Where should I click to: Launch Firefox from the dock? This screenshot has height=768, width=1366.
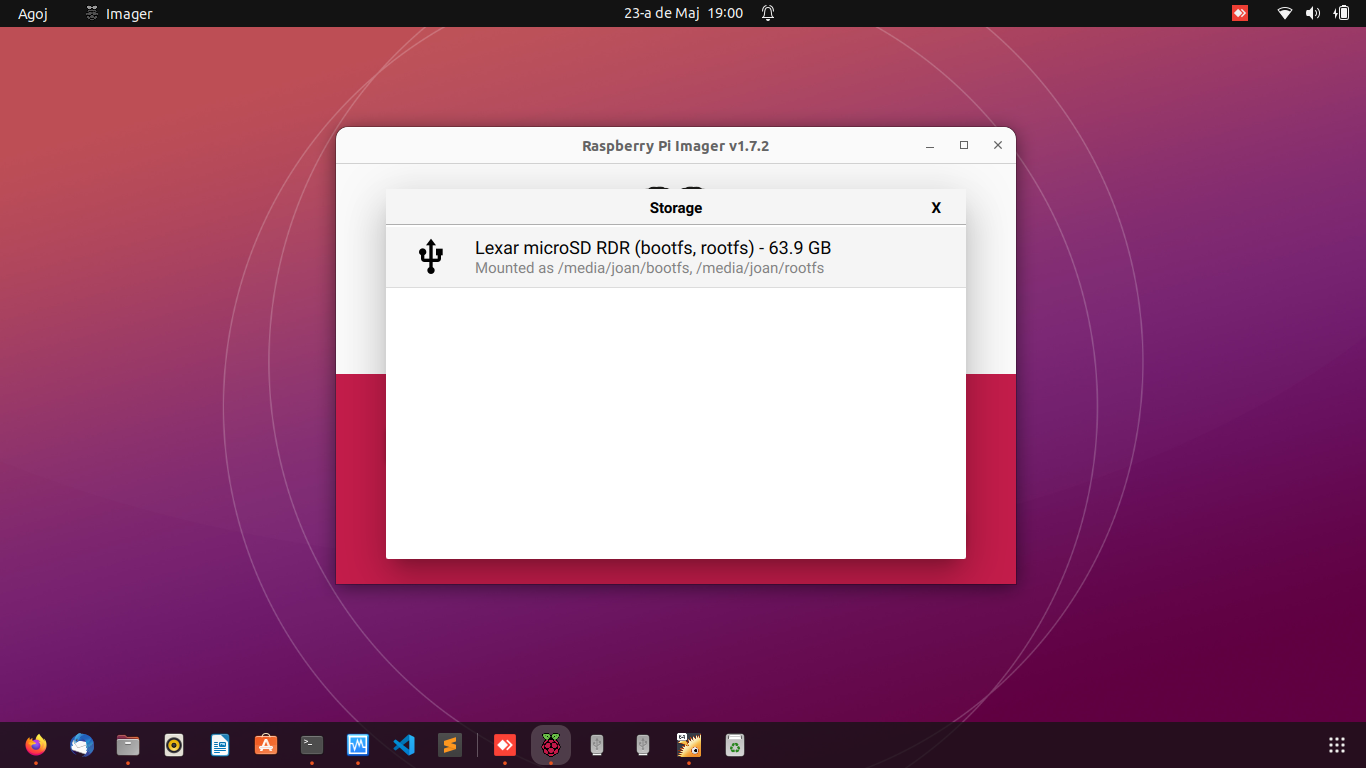36,745
